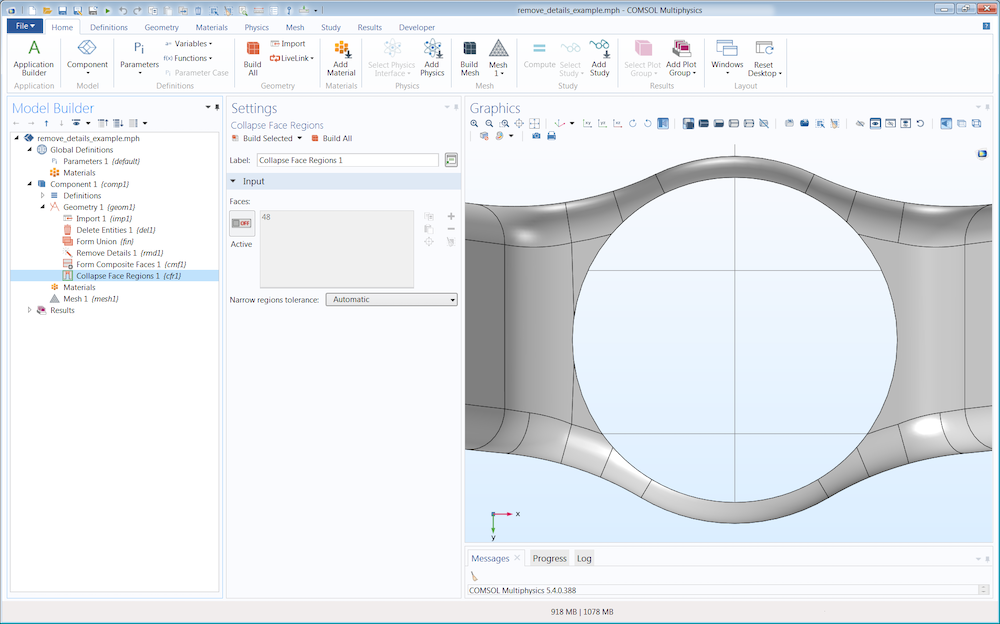Click Build Selected in Settings
Screen dimensions: 1000x624
click(262, 138)
